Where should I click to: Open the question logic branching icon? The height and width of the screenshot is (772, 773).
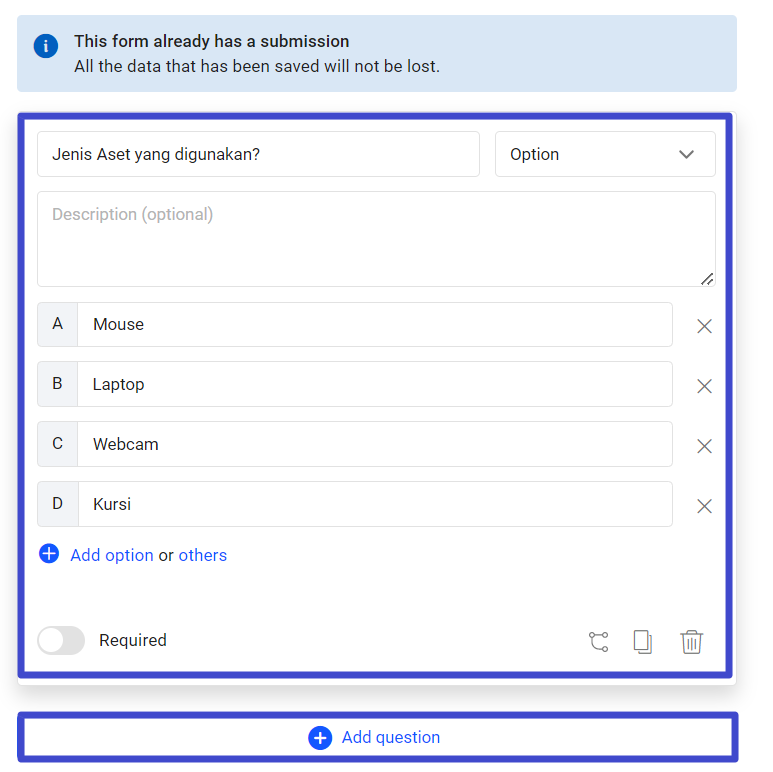coord(598,642)
